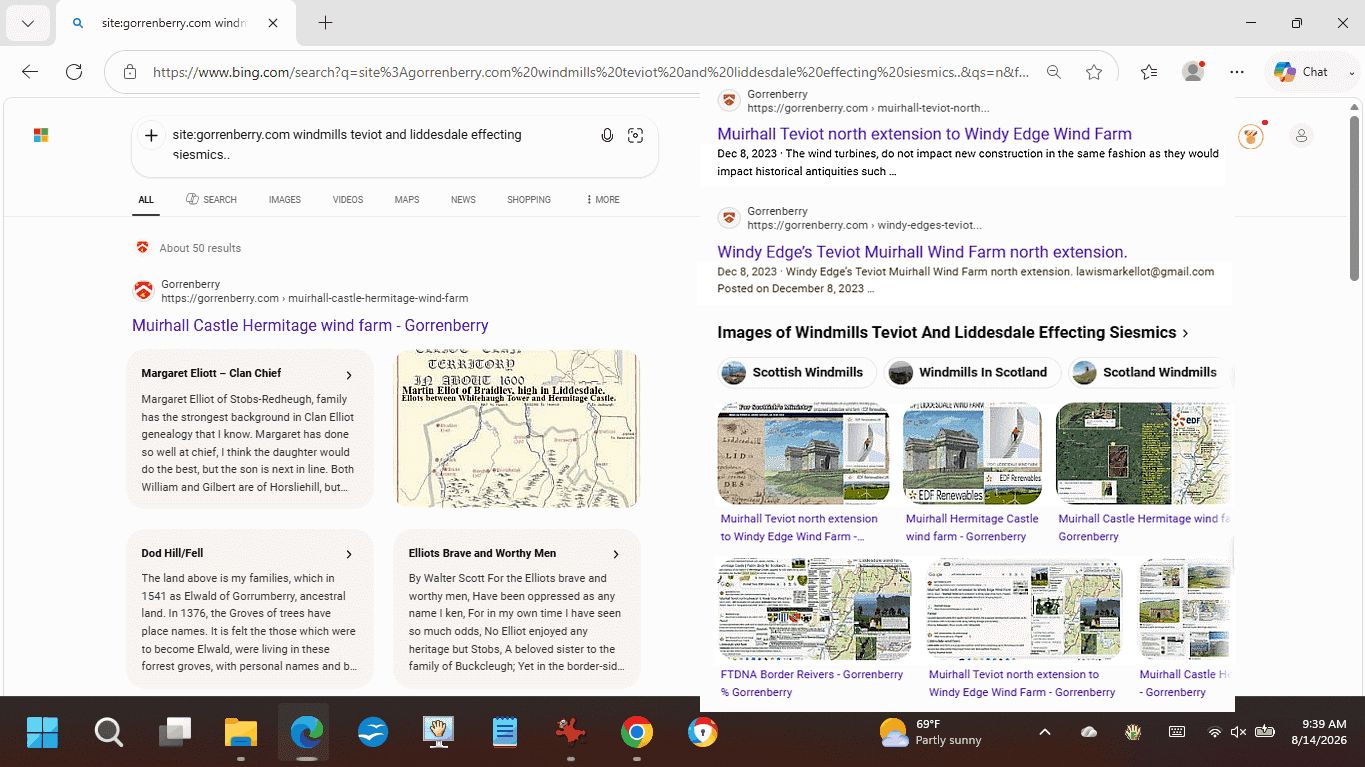Switch to the MAPS tab
The image size is (1365, 767).
pos(407,200)
